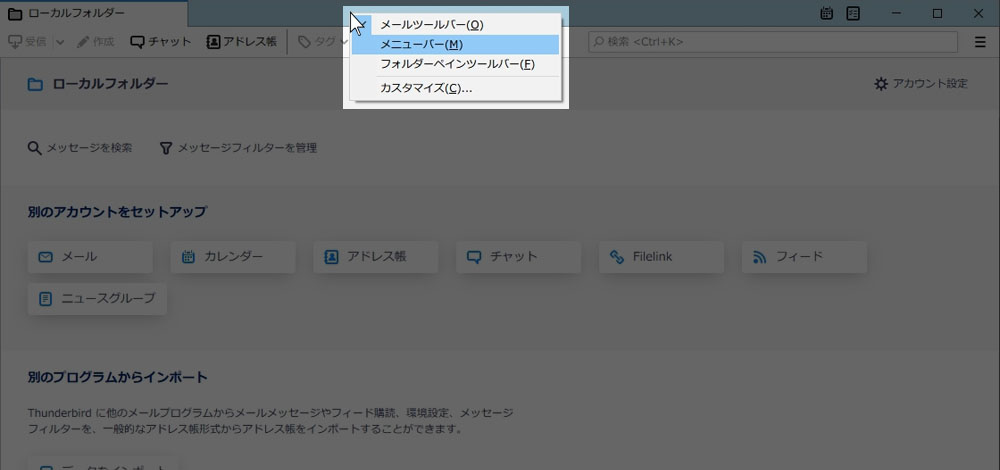Set up a ニュースグループ account
Image resolution: width=1000 pixels, height=470 pixels.
[x=97, y=298]
